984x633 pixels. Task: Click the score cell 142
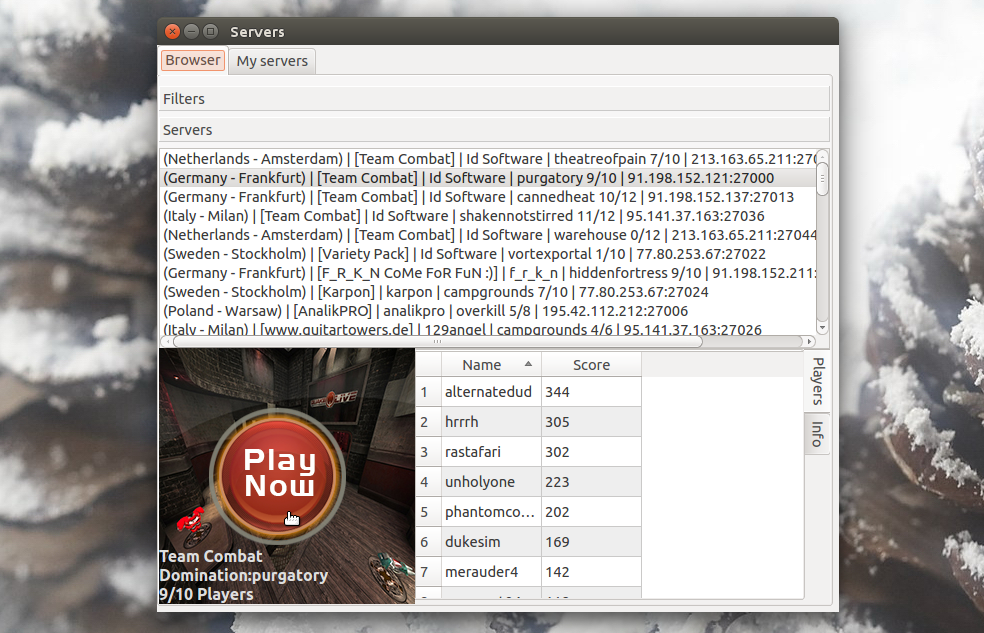(591, 572)
